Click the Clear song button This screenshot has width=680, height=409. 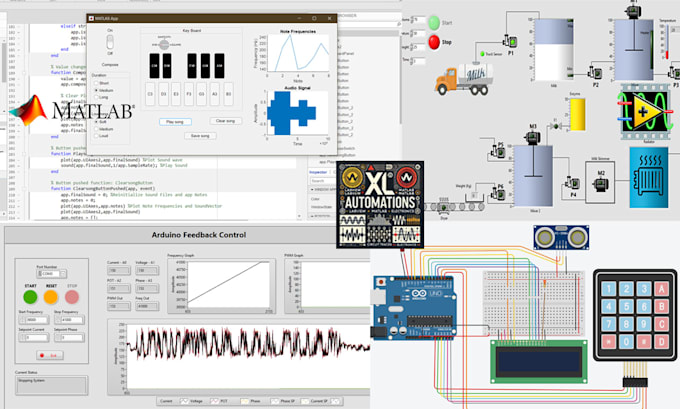pyautogui.click(x=226, y=121)
